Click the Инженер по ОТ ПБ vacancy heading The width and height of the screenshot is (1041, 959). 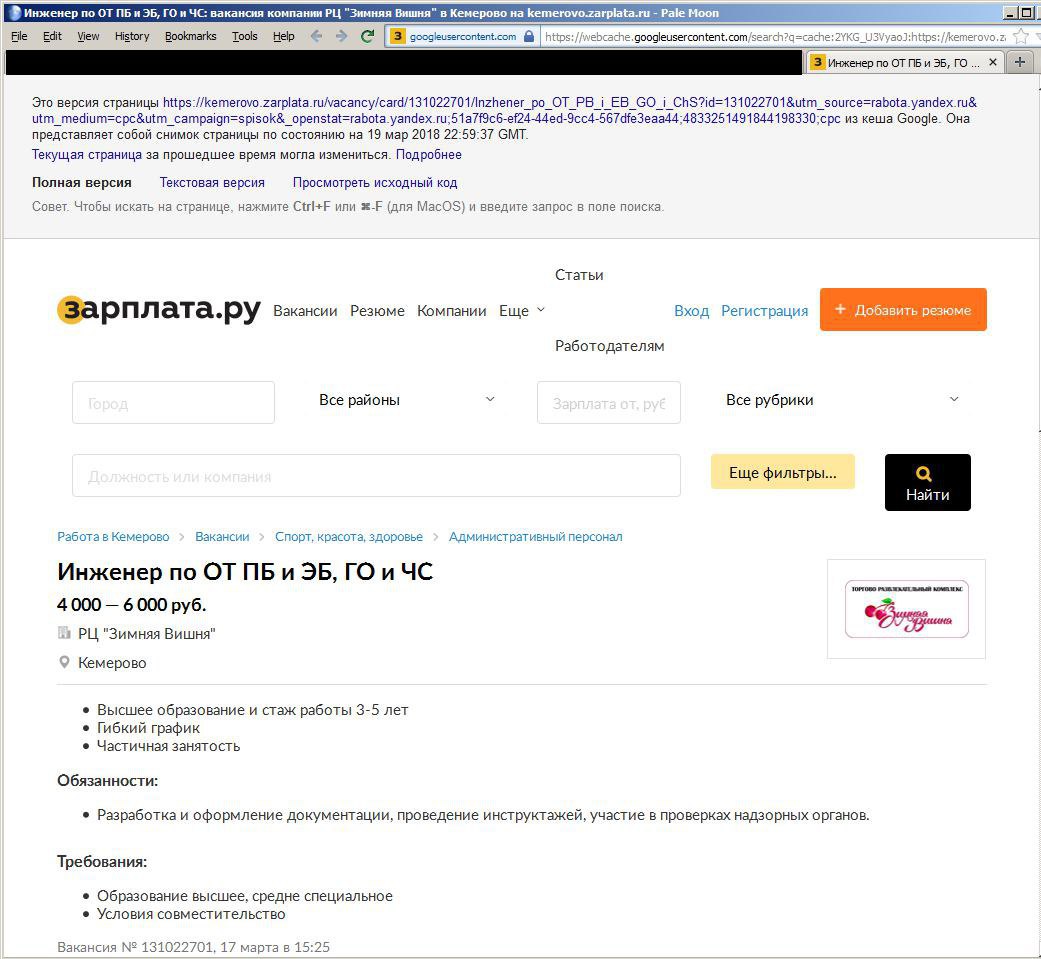coord(245,572)
